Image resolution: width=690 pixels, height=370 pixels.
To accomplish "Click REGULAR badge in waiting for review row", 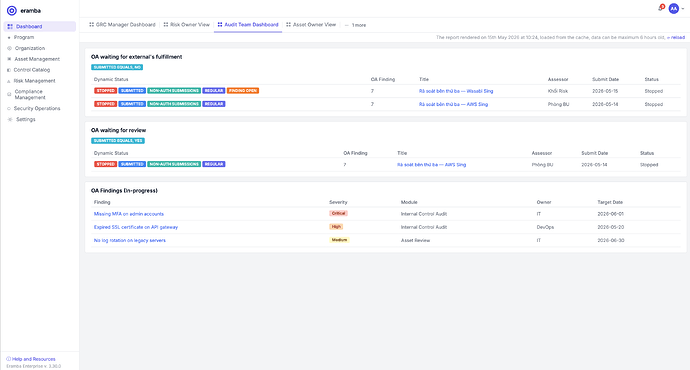I will [214, 164].
